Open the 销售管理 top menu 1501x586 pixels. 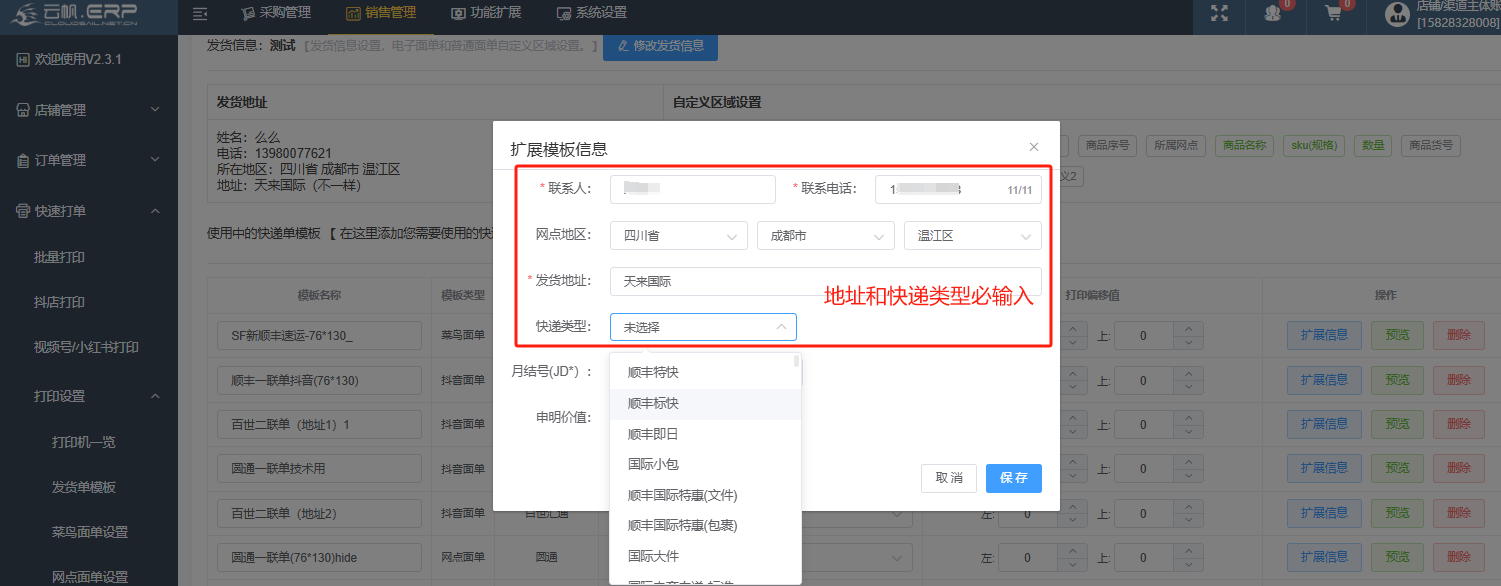pyautogui.click(x=380, y=13)
